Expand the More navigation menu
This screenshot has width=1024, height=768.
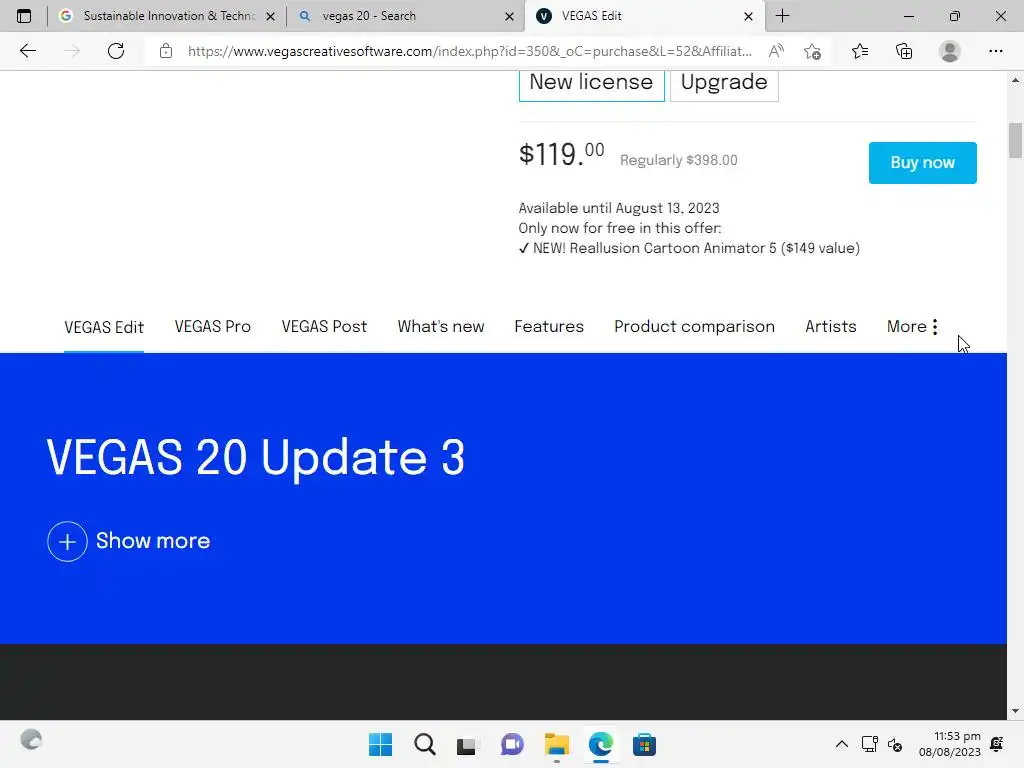pyautogui.click(x=912, y=327)
